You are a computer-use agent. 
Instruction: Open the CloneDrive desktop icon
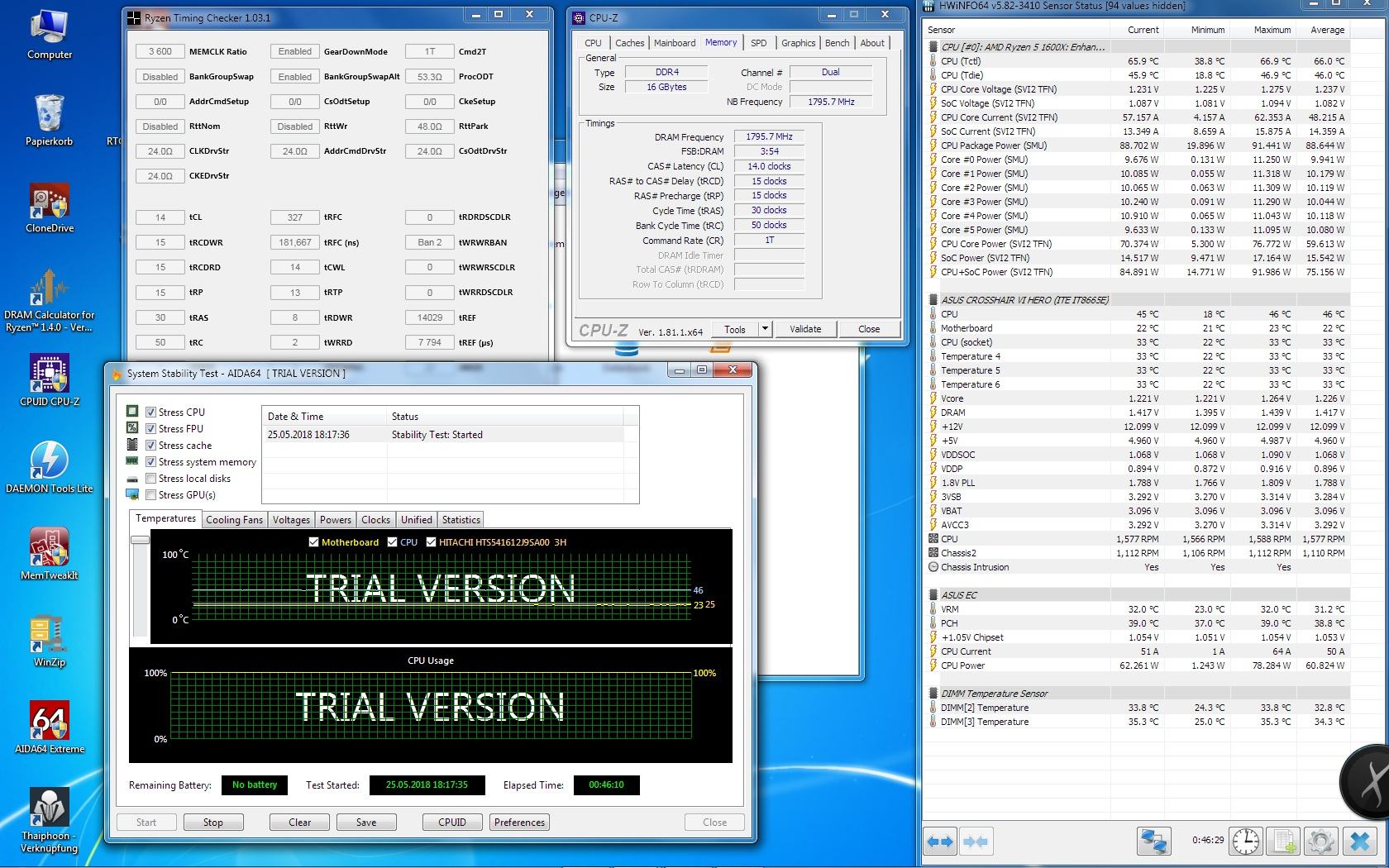[x=49, y=207]
